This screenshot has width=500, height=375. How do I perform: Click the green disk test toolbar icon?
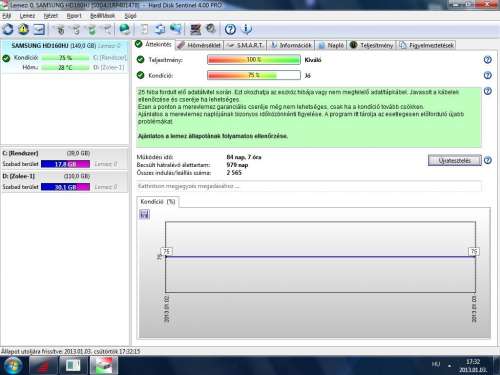[x=91, y=30]
